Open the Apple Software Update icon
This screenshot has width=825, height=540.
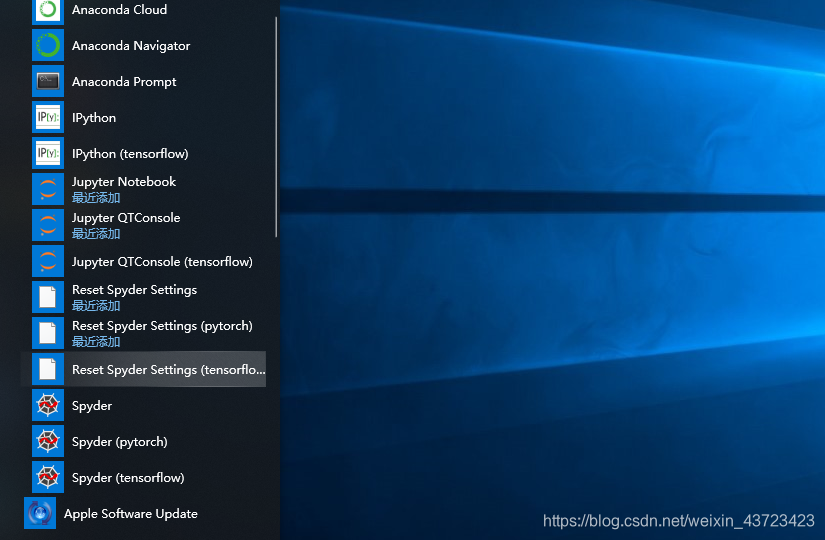point(40,513)
